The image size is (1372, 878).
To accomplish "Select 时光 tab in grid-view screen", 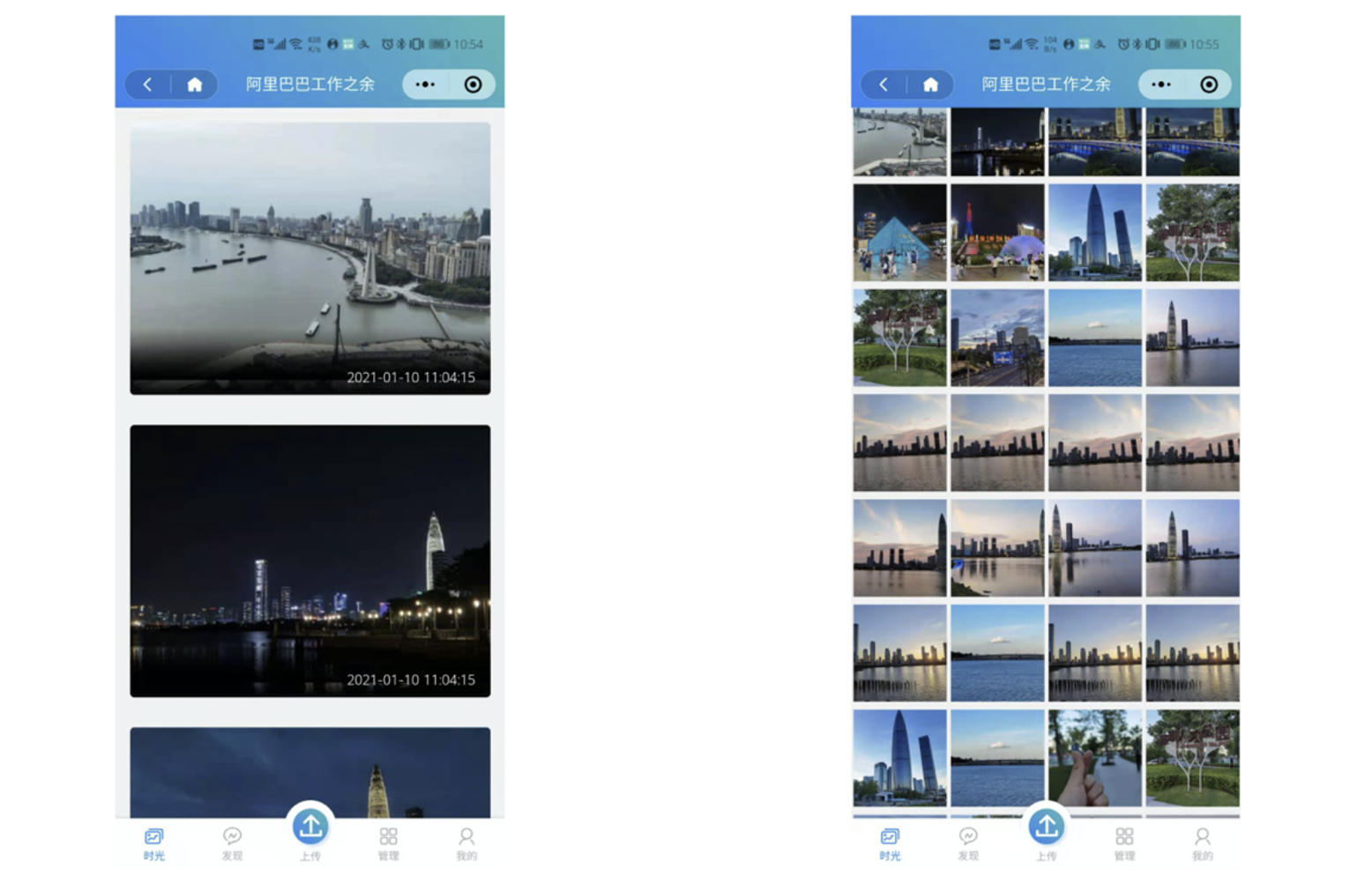I will pos(891,844).
